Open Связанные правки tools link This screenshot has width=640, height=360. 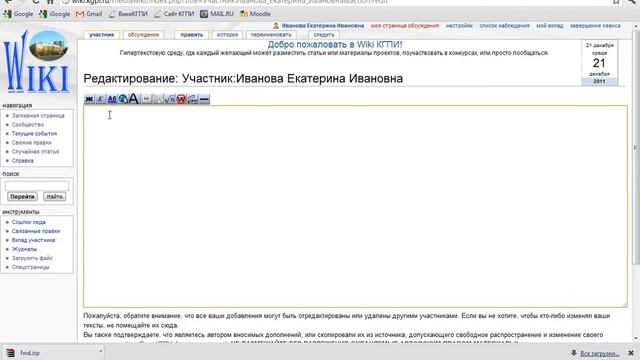pos(36,231)
